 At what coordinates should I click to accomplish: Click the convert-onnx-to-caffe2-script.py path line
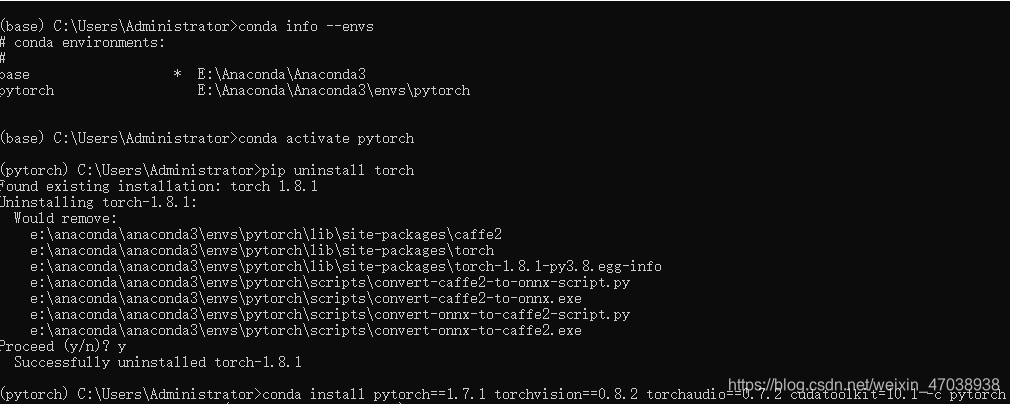[x=330, y=315]
